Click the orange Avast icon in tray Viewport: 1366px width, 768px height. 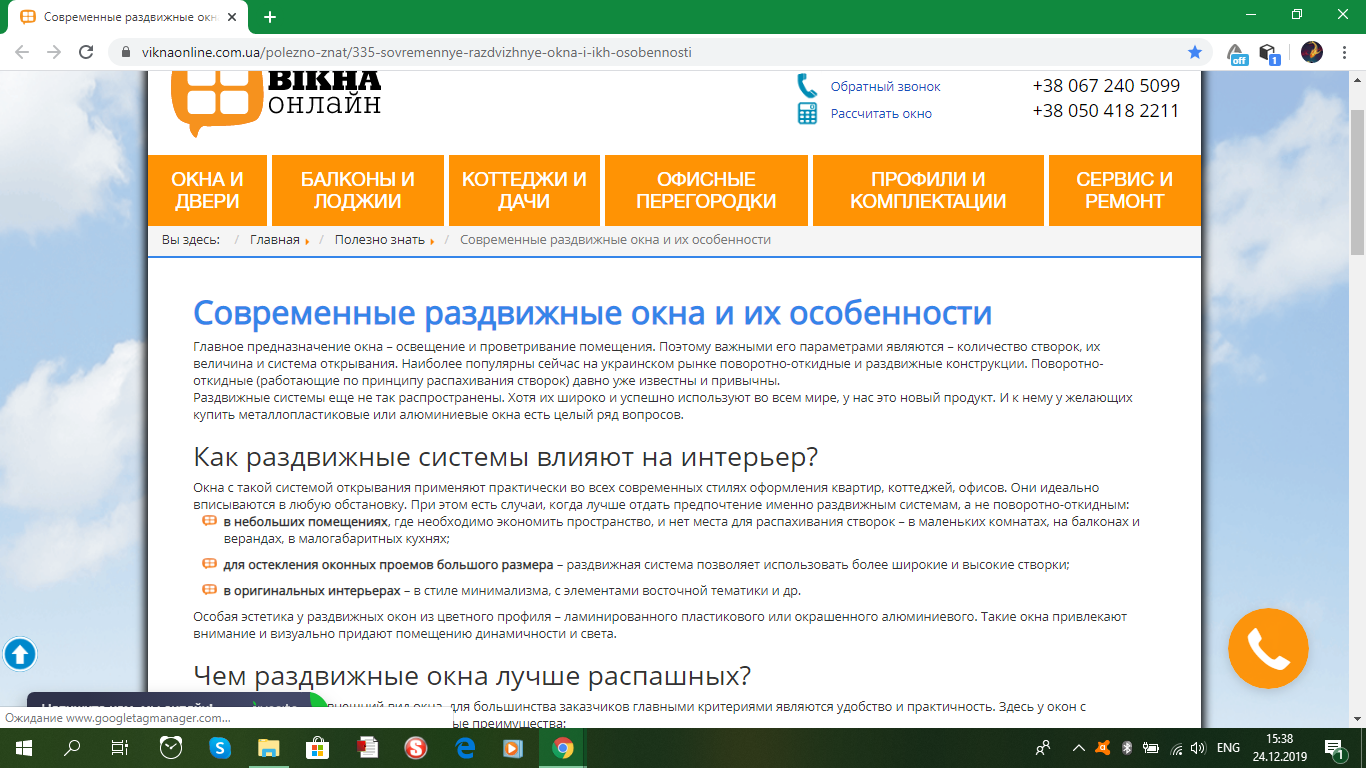pyautogui.click(x=1102, y=747)
